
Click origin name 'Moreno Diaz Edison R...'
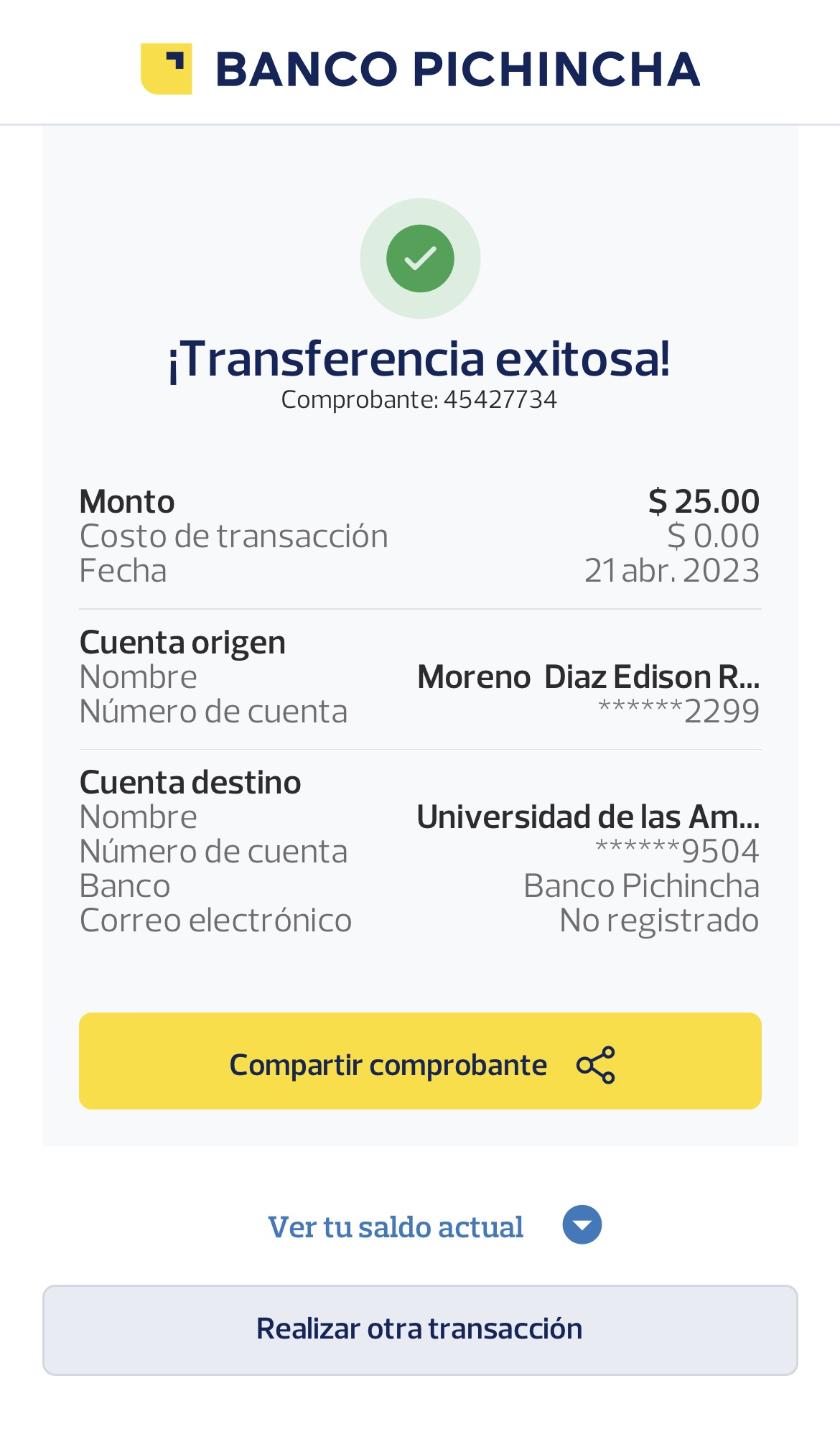point(588,676)
